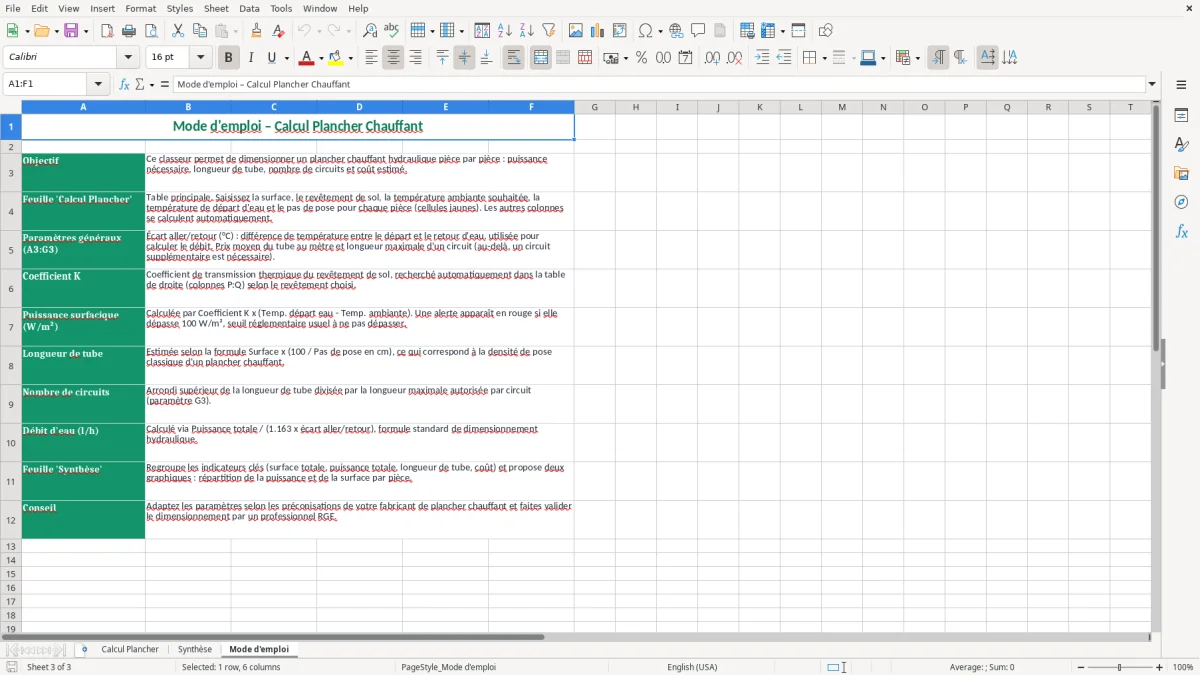The height and width of the screenshot is (675, 1200).
Task: Click the English (USA) language status field
Action: pos(692,667)
